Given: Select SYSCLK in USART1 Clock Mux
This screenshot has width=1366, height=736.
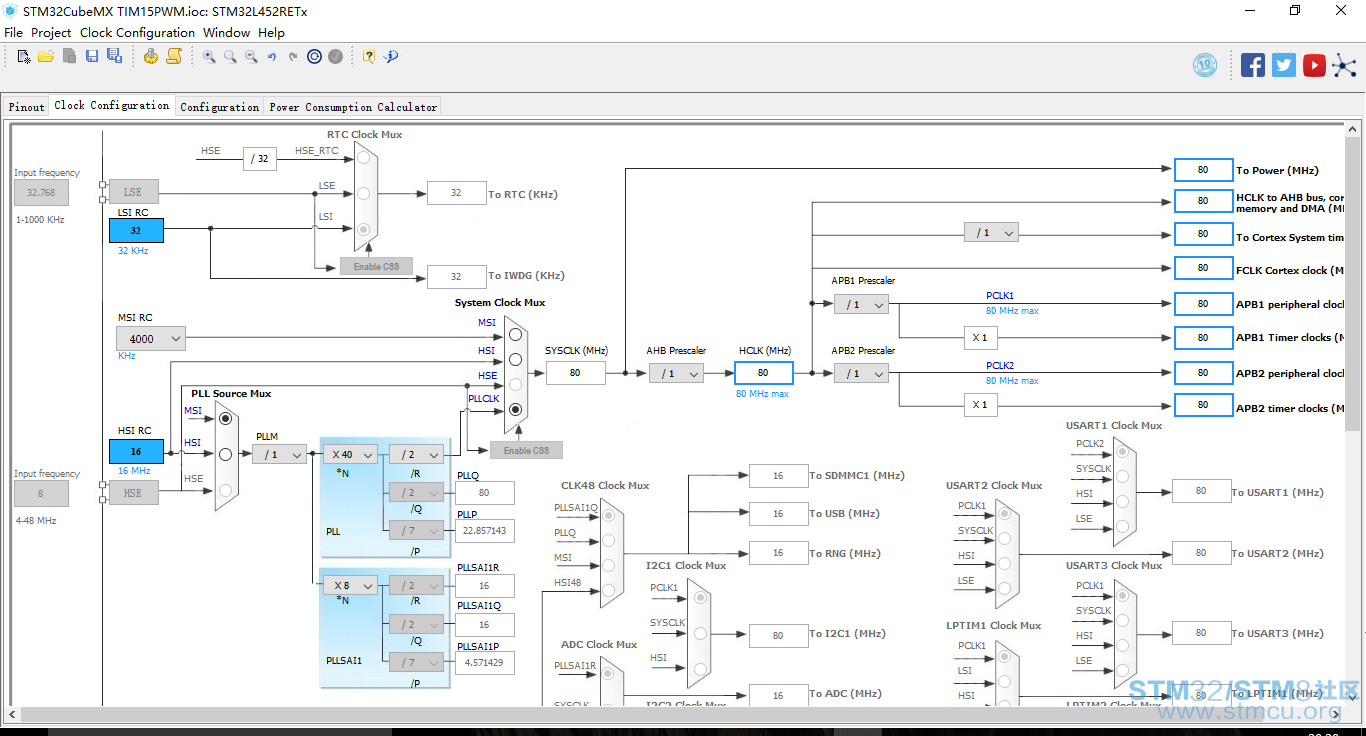Looking at the screenshot, I should 1122,476.
